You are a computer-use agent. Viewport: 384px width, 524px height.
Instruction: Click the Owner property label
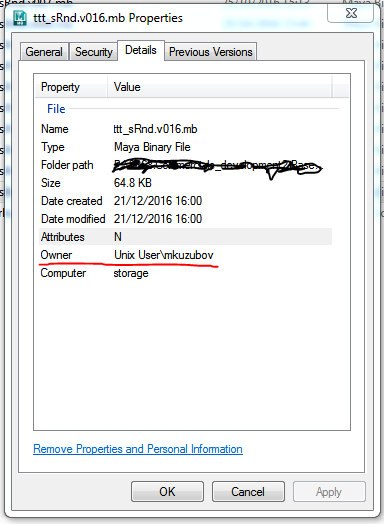[56, 255]
